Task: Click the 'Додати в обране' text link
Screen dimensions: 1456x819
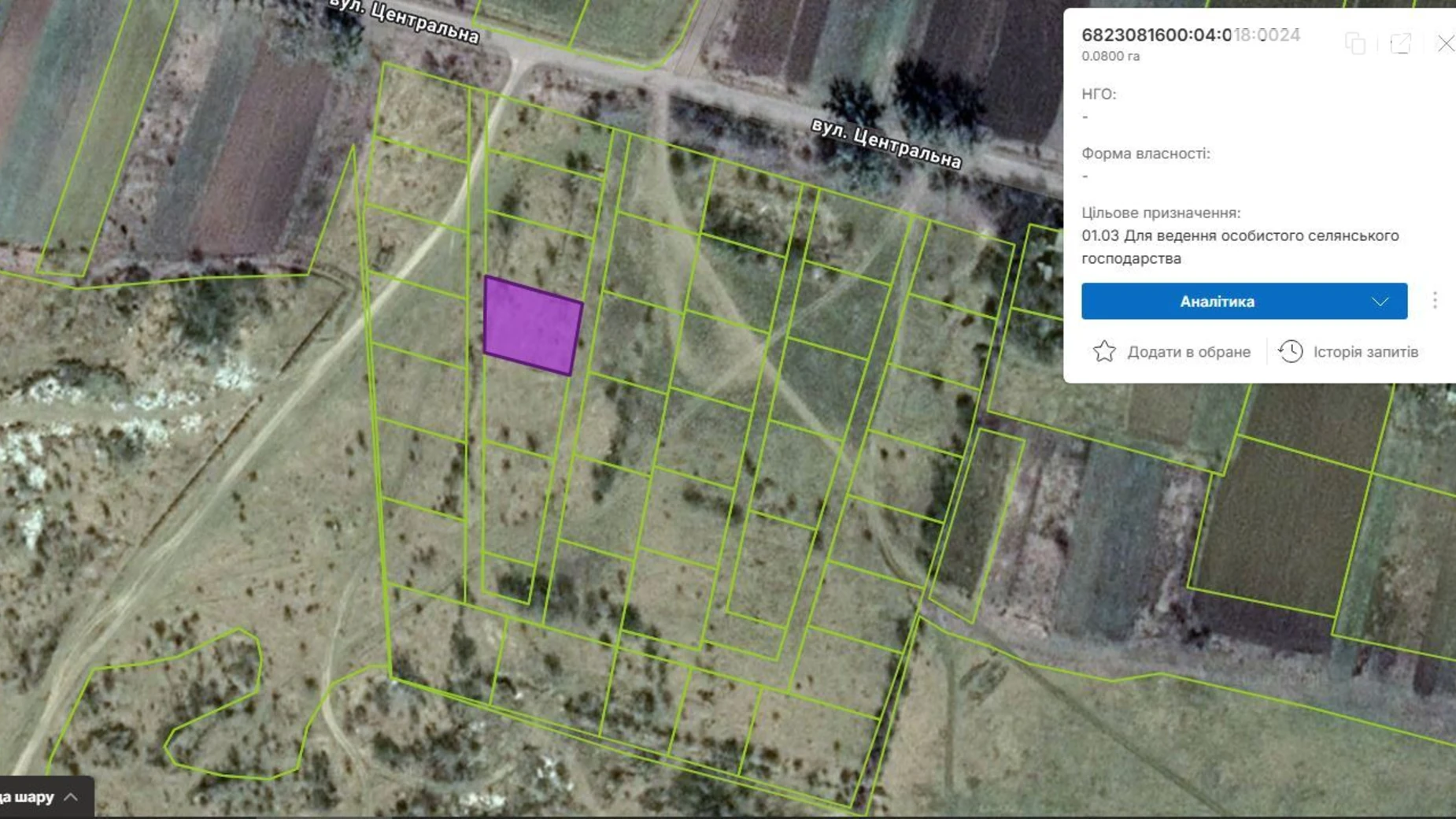Action: [1188, 352]
